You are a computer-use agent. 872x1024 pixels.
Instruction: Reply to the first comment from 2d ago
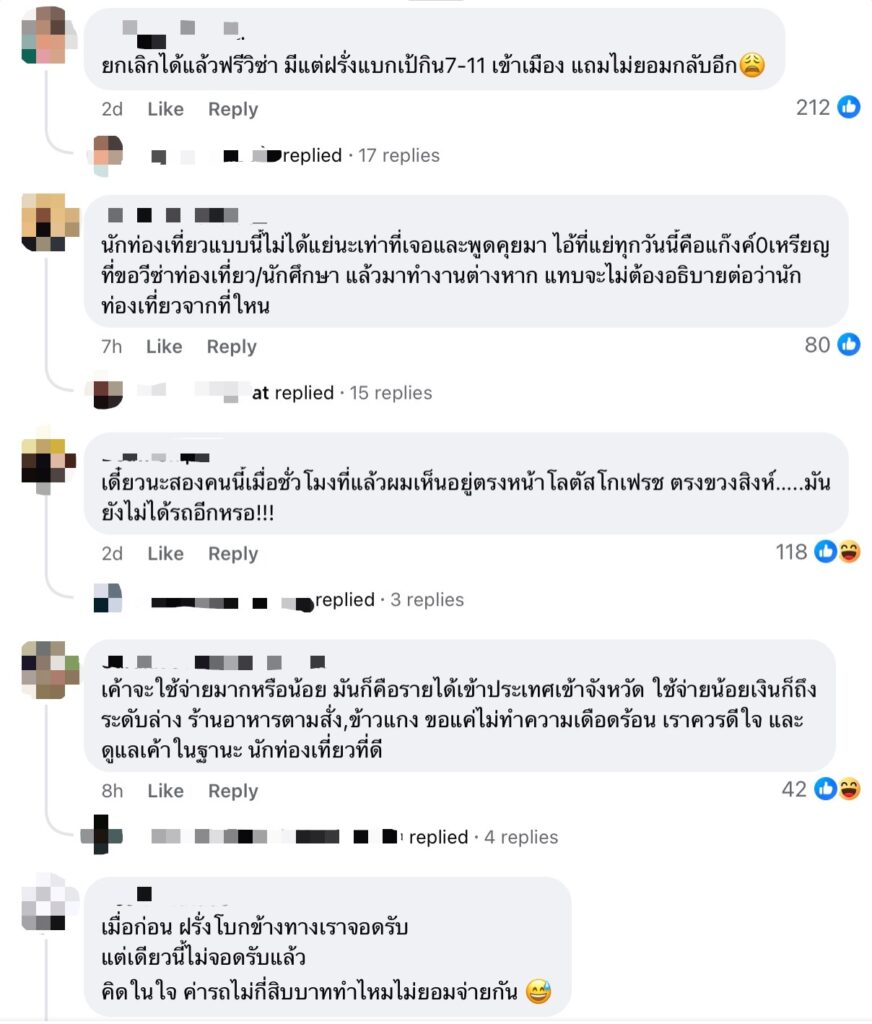coord(233,109)
